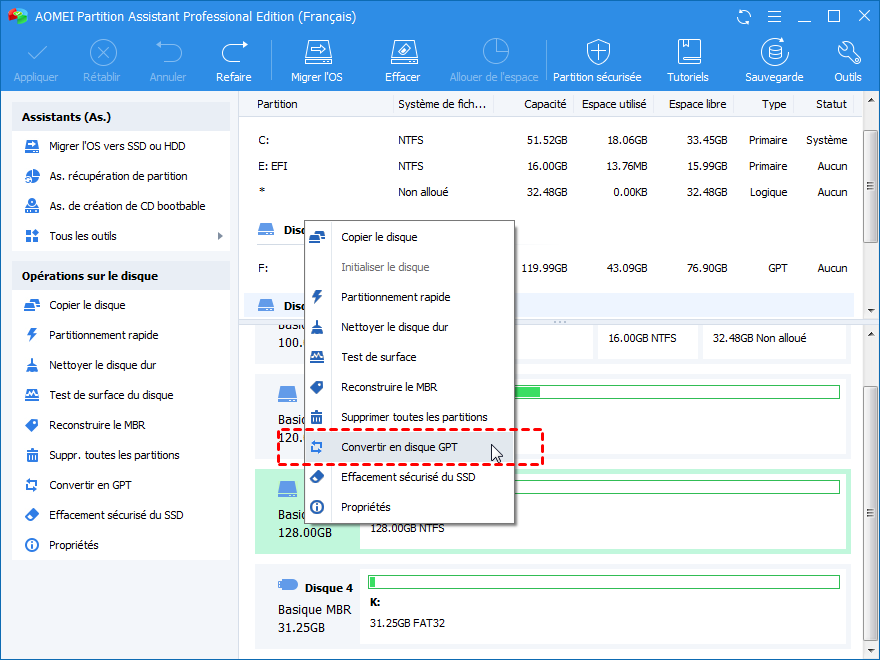Click the refresh icon in title bar
This screenshot has height=660, width=880.
click(x=744, y=17)
